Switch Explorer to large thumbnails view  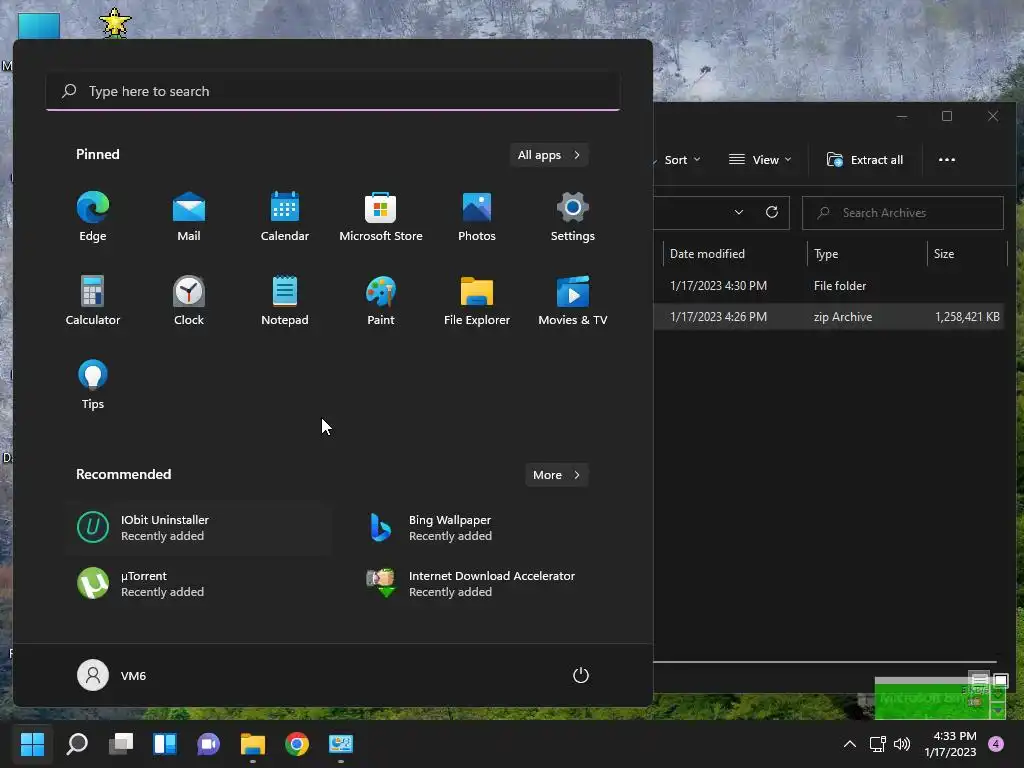pyautogui.click(x=1000, y=680)
